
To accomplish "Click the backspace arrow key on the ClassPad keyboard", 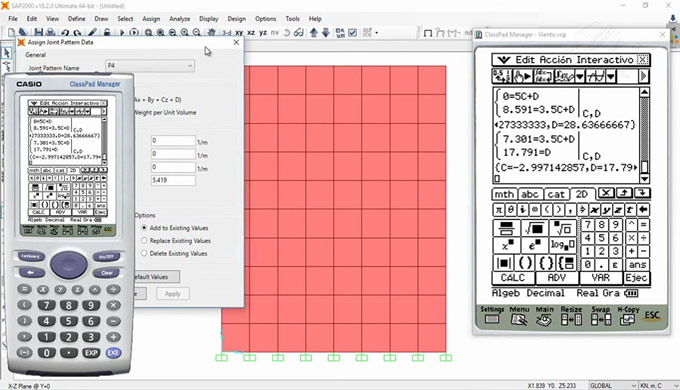I will (643, 210).
